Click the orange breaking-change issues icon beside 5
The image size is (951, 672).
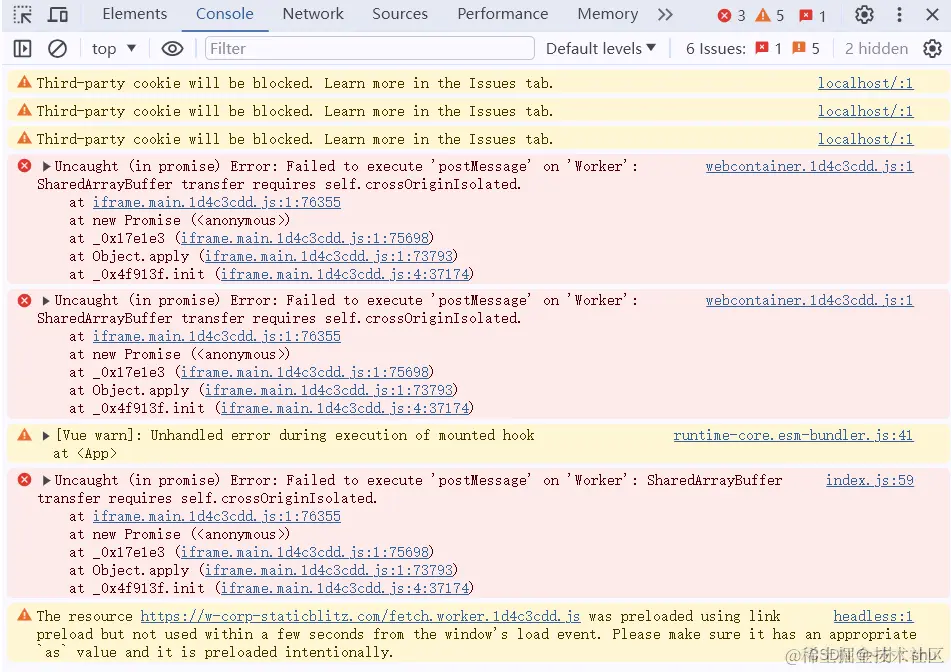tap(799, 48)
